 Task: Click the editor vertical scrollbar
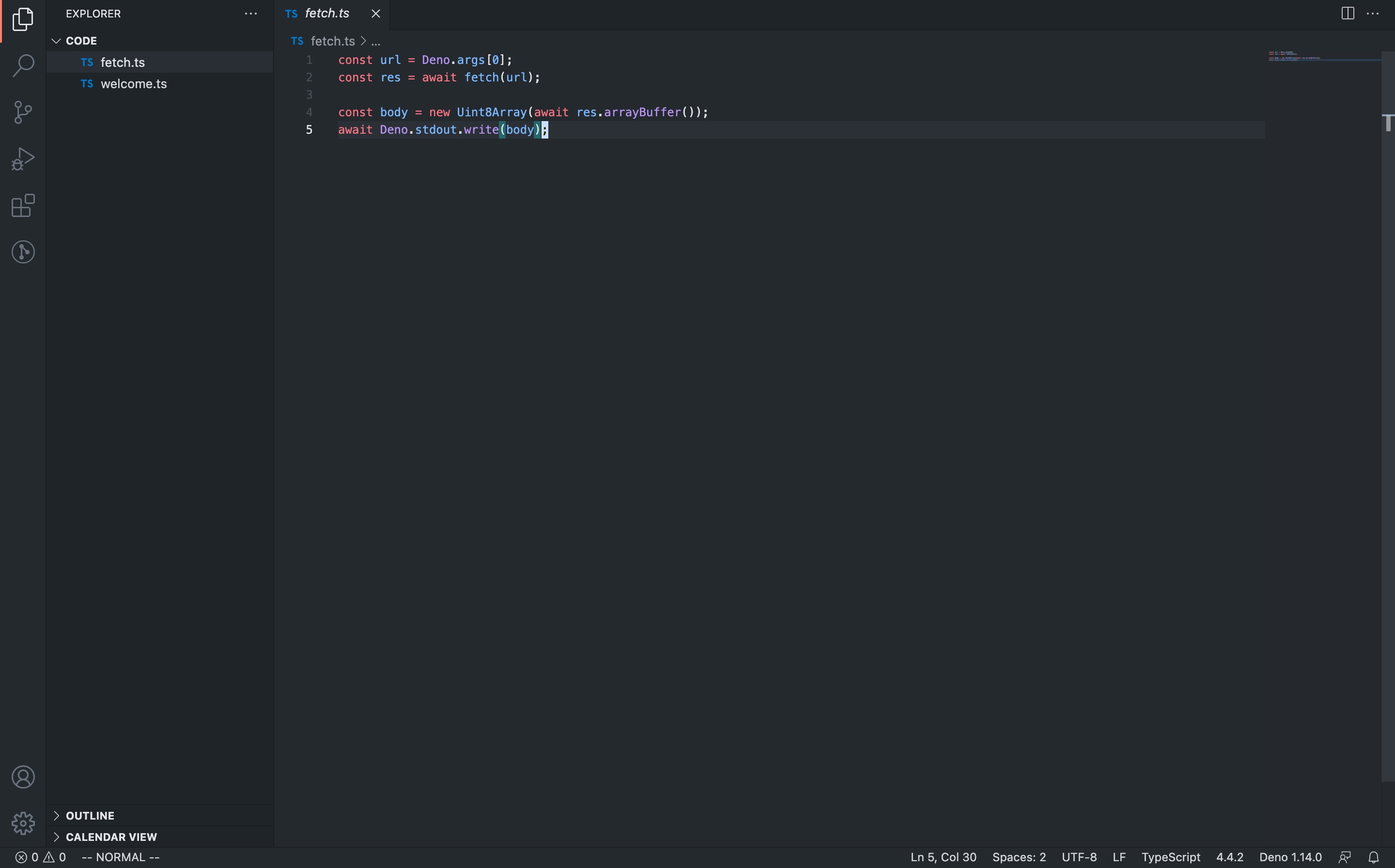1388,402
